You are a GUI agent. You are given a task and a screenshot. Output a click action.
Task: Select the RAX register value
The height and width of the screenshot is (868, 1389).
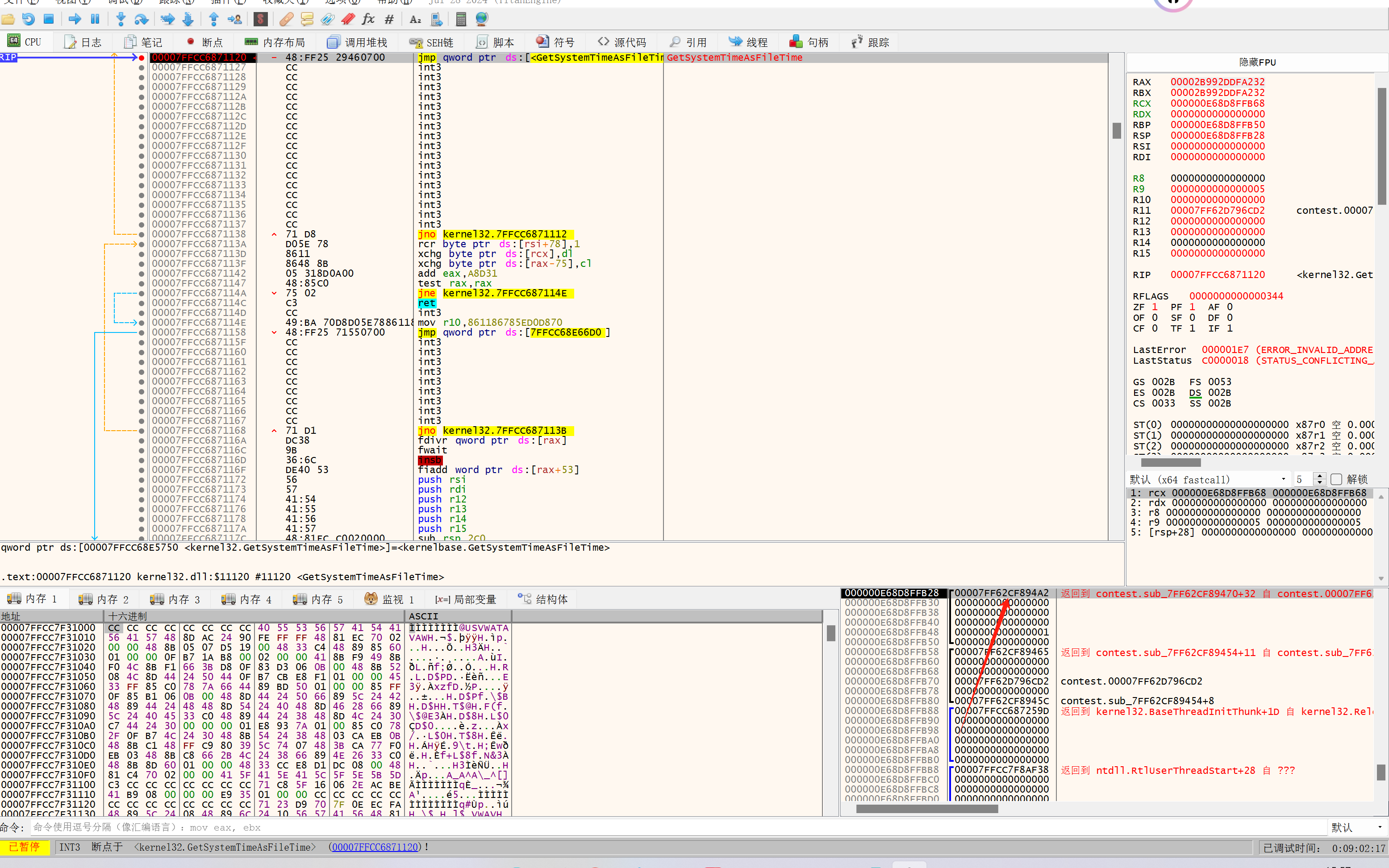(1217, 82)
